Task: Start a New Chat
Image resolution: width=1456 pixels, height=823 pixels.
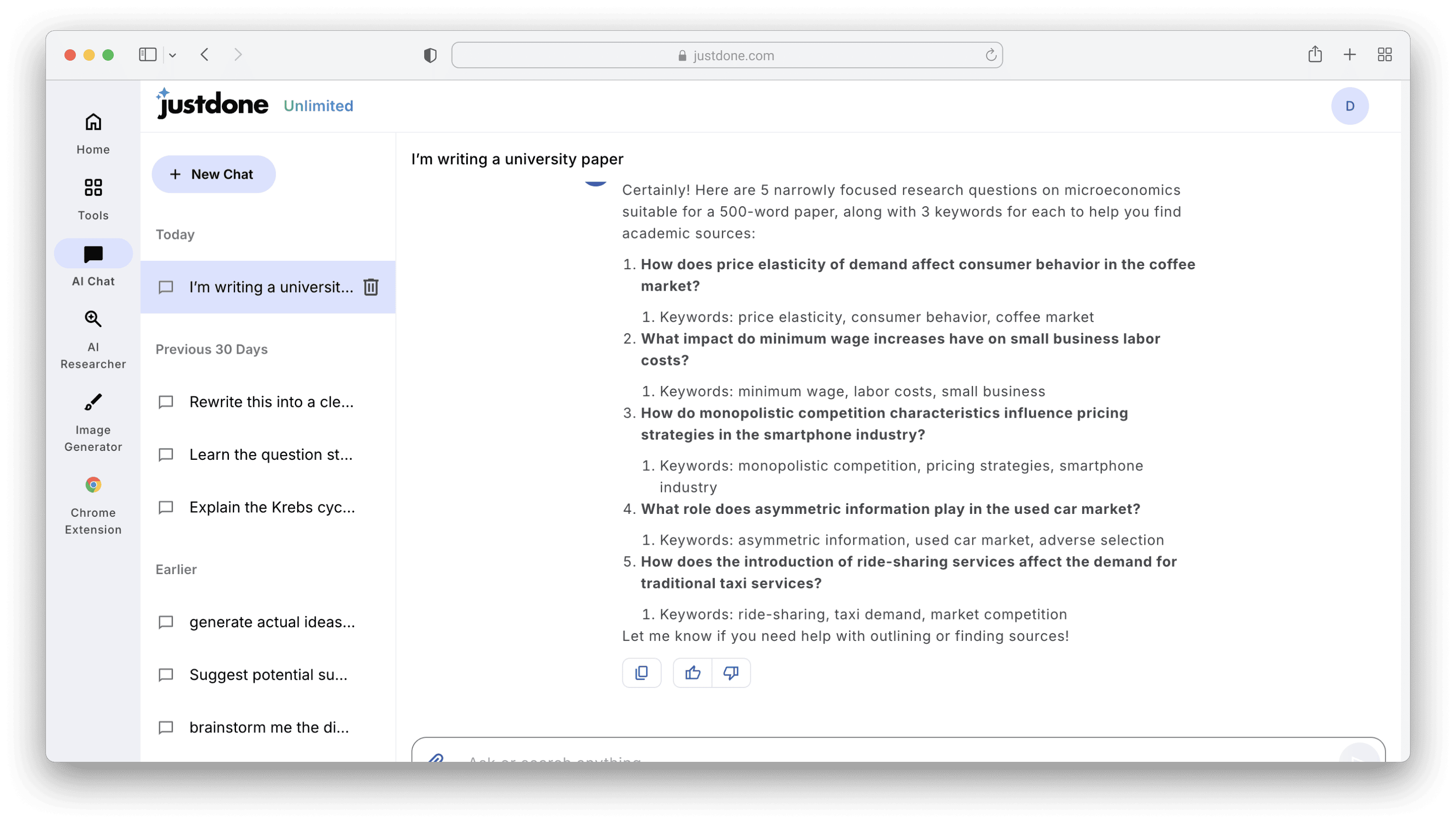Action: [x=214, y=174]
